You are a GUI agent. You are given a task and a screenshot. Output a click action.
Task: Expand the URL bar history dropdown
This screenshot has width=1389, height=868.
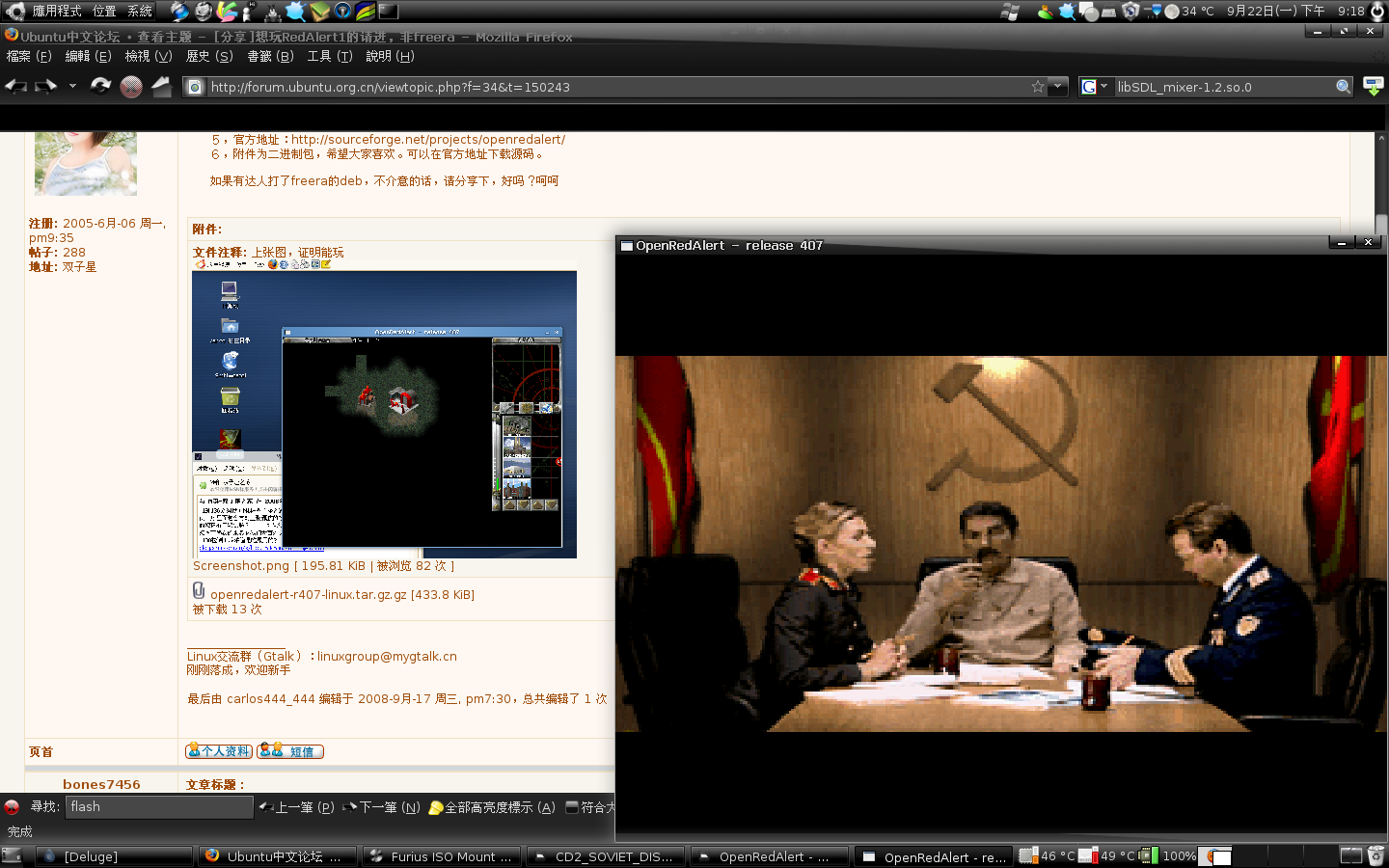(1058, 87)
